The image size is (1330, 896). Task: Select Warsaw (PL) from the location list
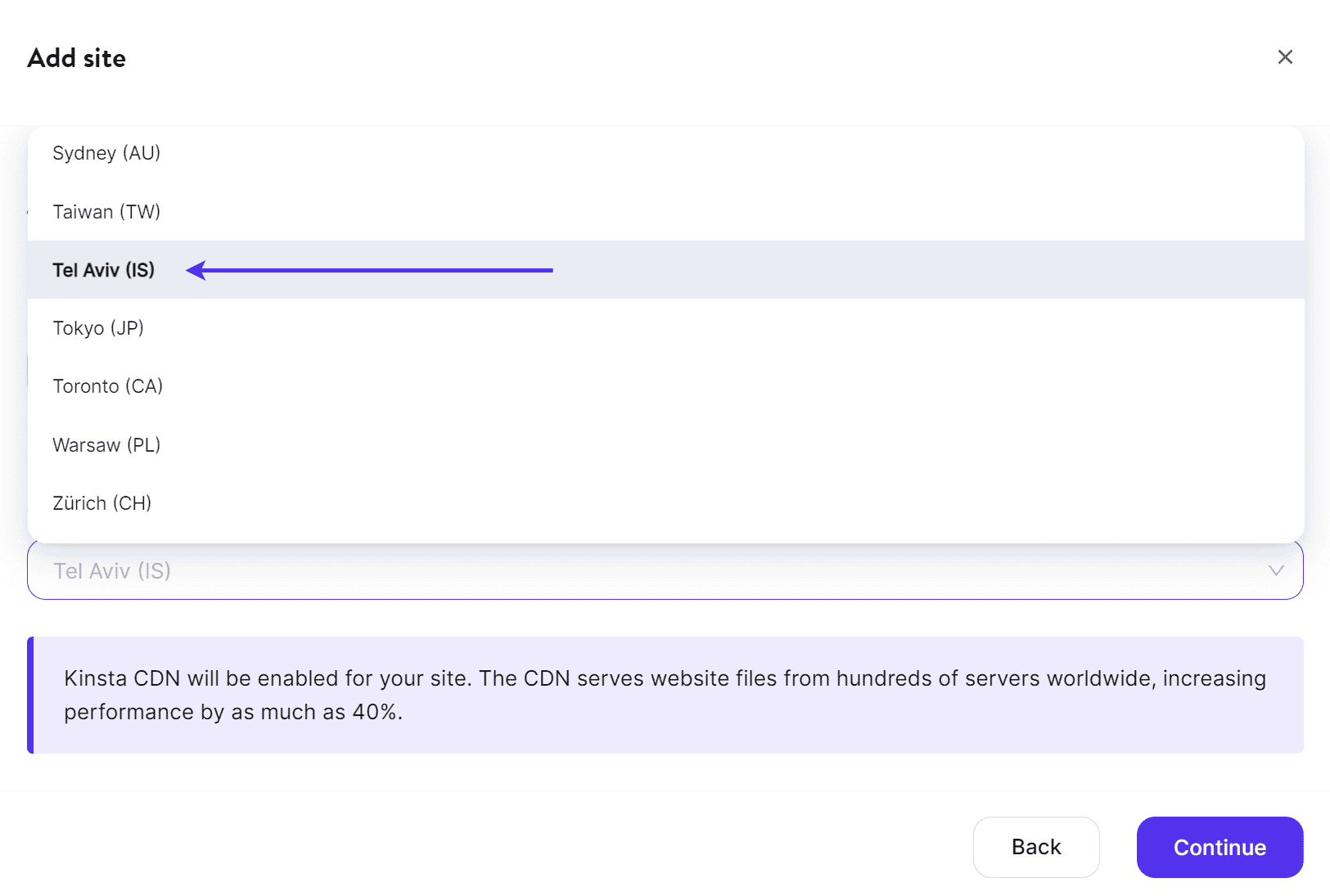coord(106,444)
